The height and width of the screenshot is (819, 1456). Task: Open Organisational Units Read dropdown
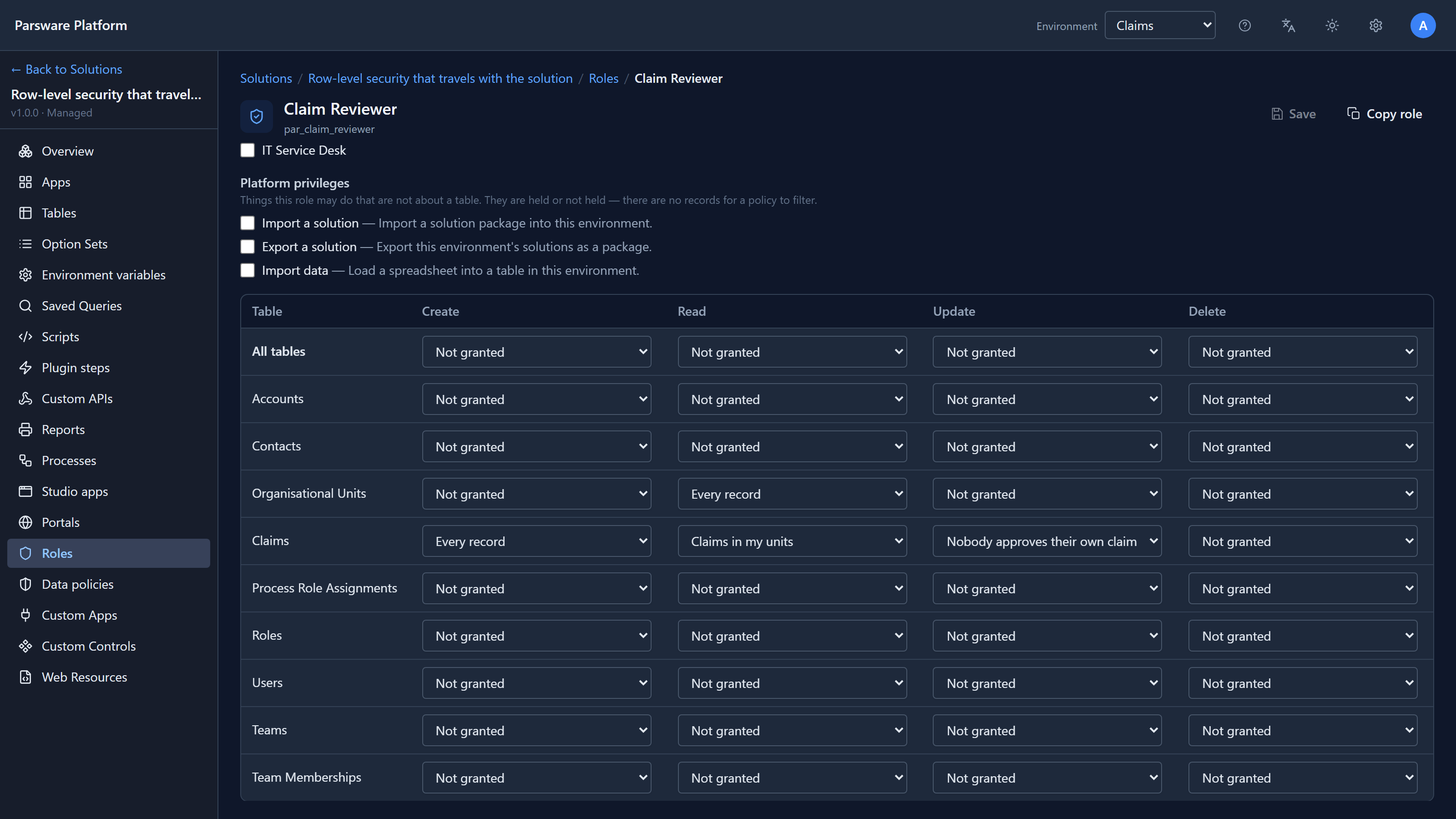(x=792, y=494)
